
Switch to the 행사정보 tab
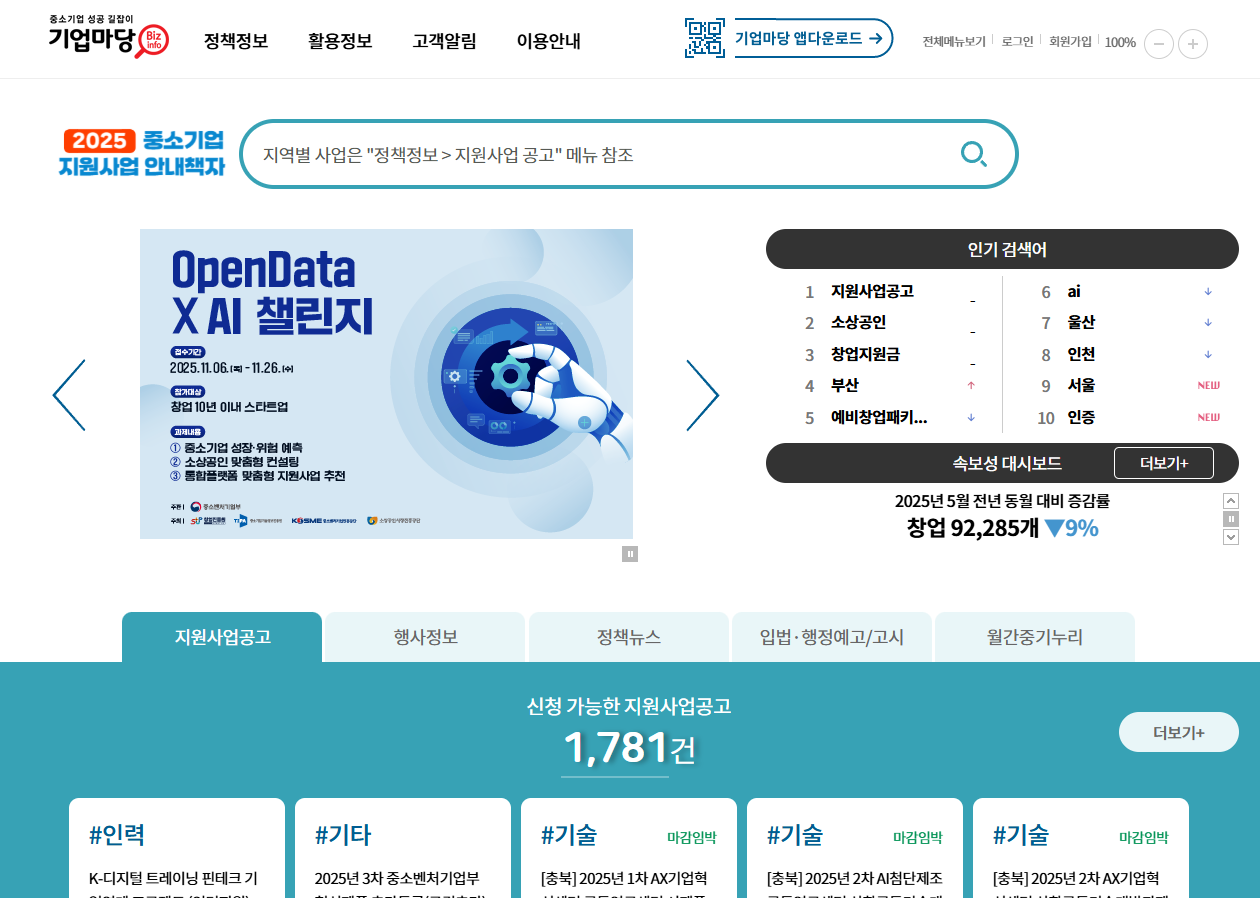[426, 637]
